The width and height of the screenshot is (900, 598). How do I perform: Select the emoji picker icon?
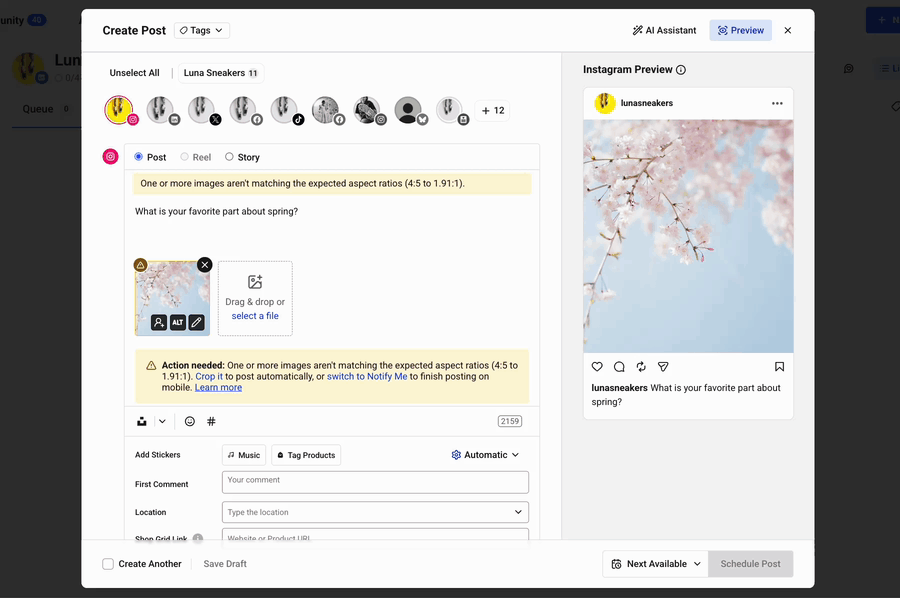click(x=189, y=421)
